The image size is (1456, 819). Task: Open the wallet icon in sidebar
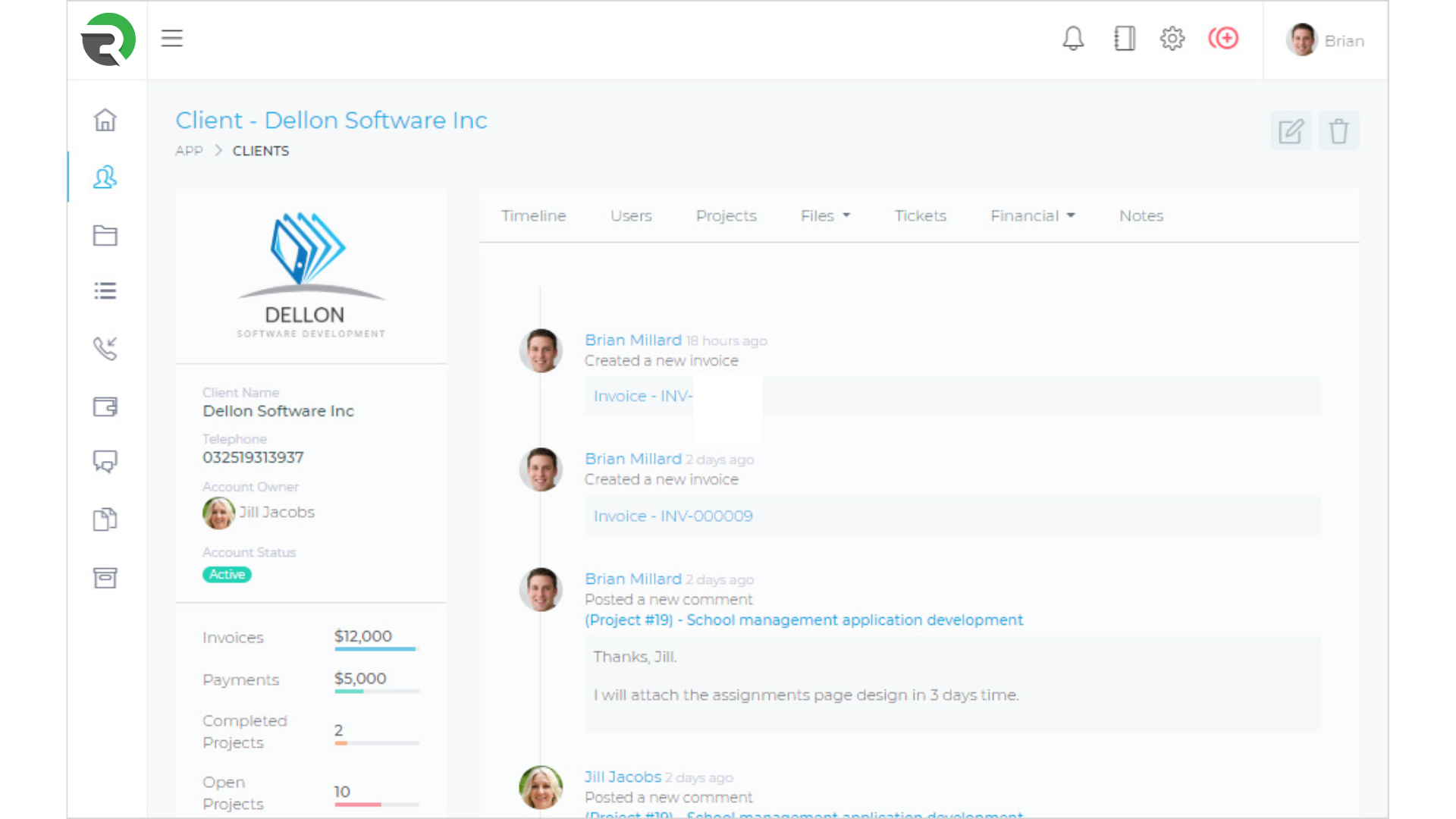click(105, 407)
